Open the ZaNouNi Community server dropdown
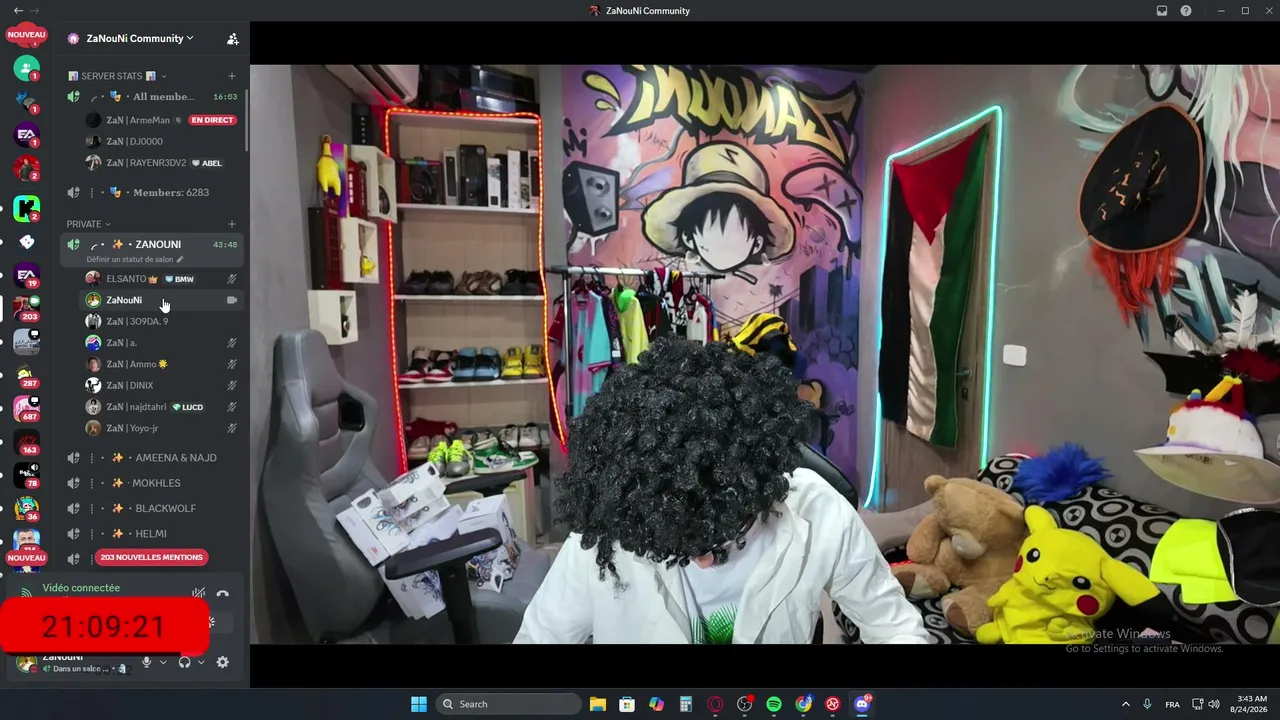The height and width of the screenshot is (720, 1280). 141,39
